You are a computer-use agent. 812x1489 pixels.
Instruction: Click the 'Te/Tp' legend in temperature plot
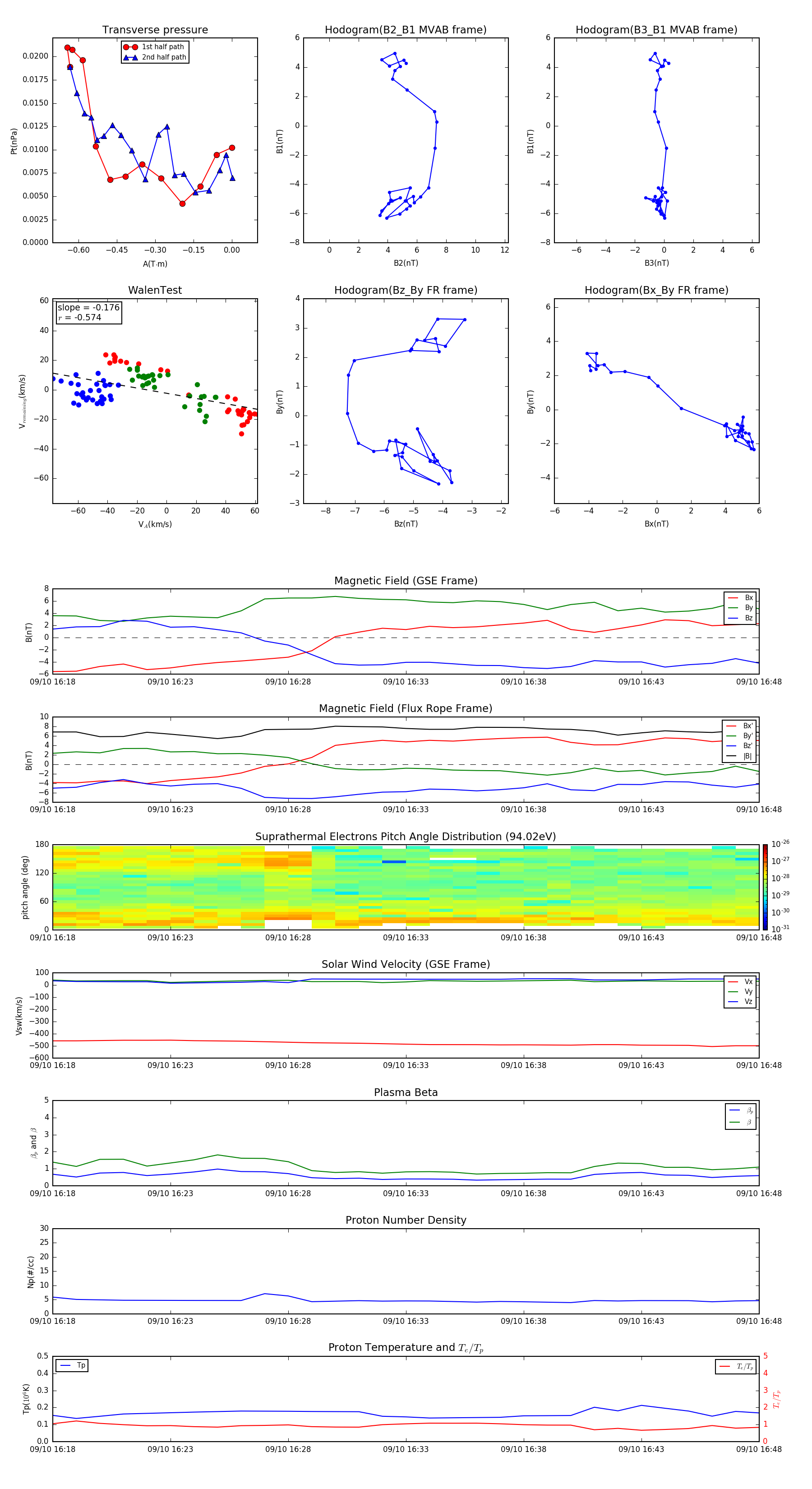[736, 1366]
